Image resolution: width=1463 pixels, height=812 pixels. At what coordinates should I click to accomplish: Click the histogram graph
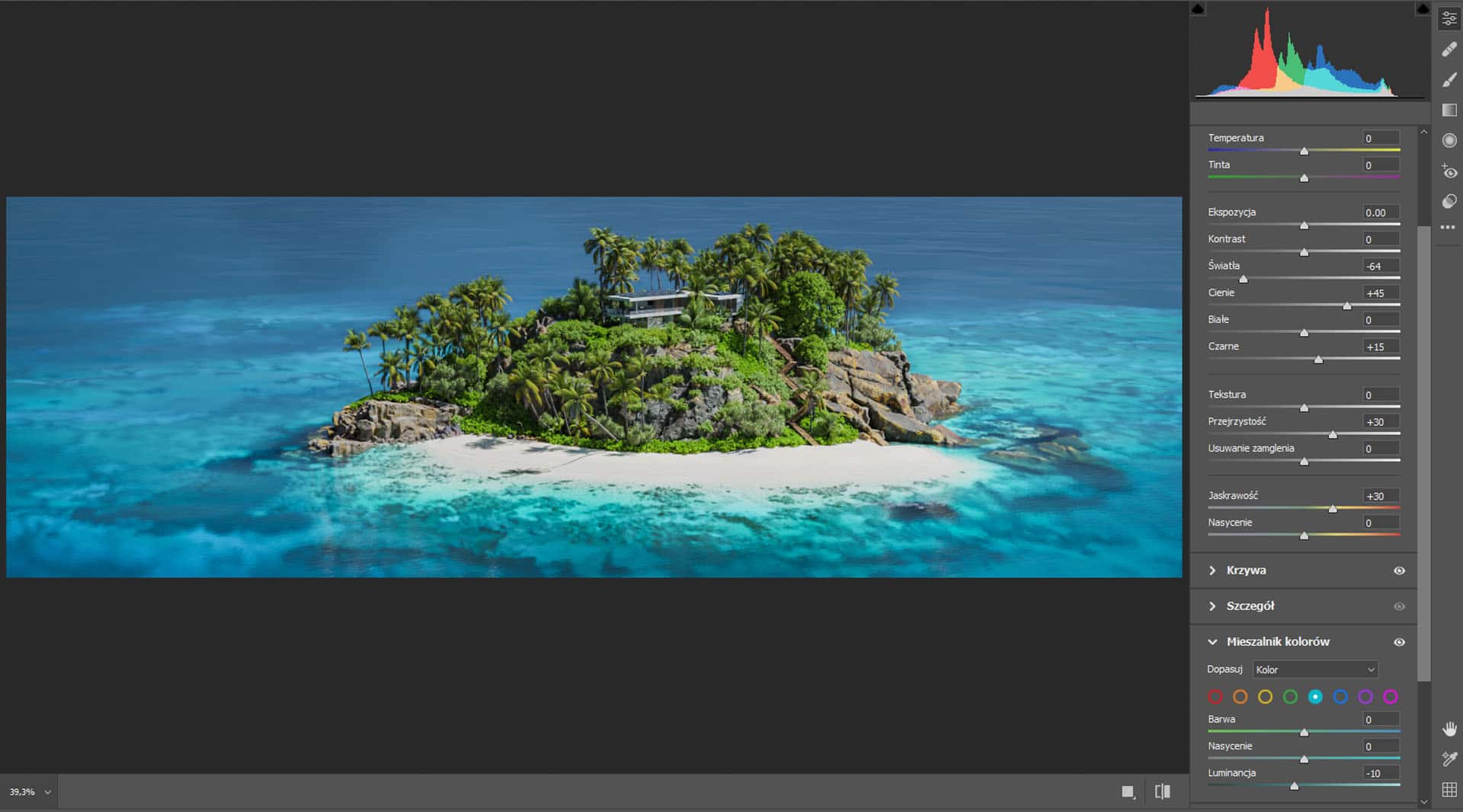pyautogui.click(x=1309, y=52)
